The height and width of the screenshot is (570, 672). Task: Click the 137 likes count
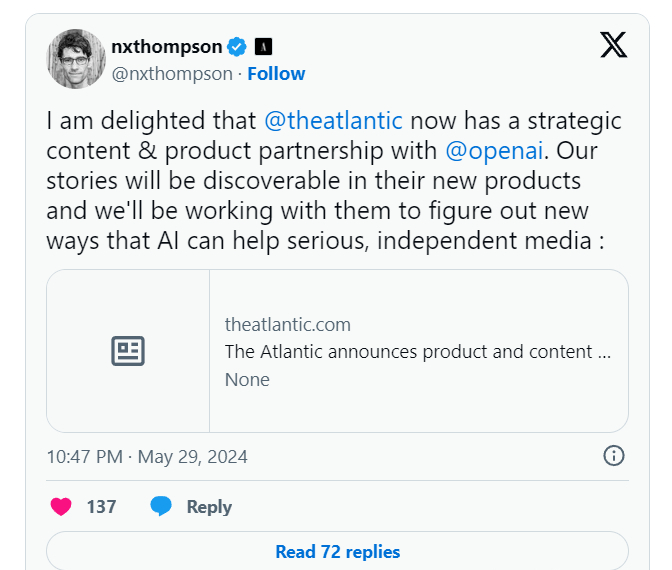[x=102, y=507]
